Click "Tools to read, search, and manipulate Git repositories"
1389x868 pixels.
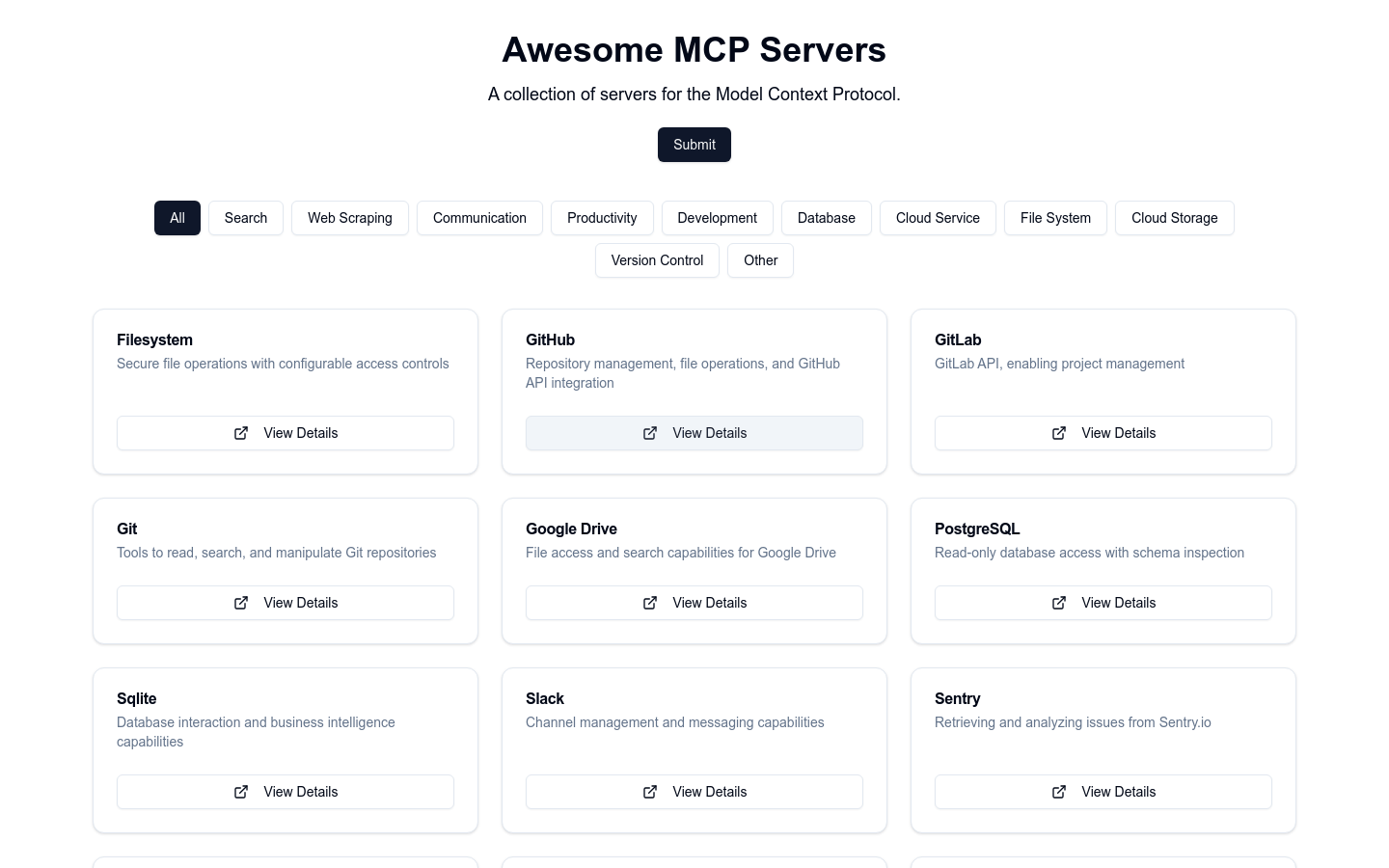point(276,553)
